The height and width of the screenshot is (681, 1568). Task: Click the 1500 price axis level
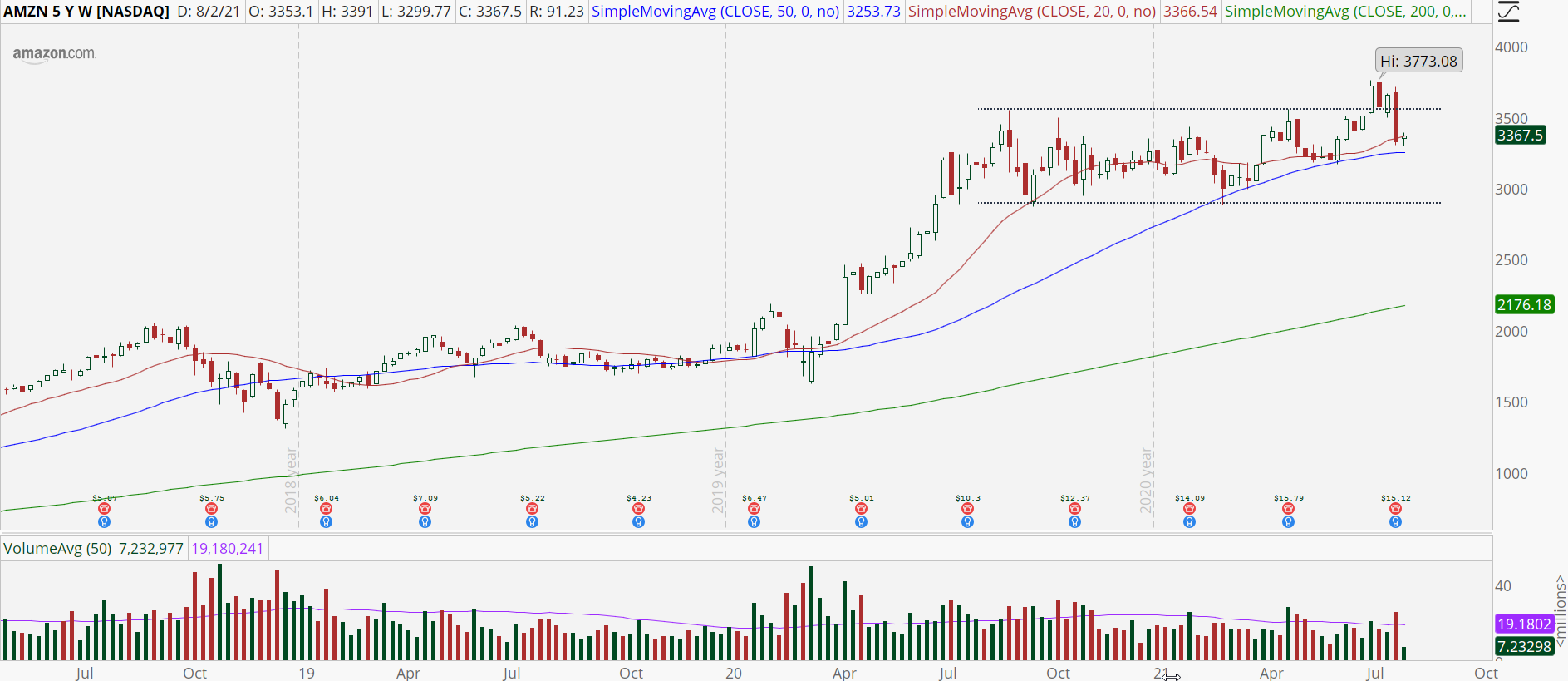[1511, 402]
